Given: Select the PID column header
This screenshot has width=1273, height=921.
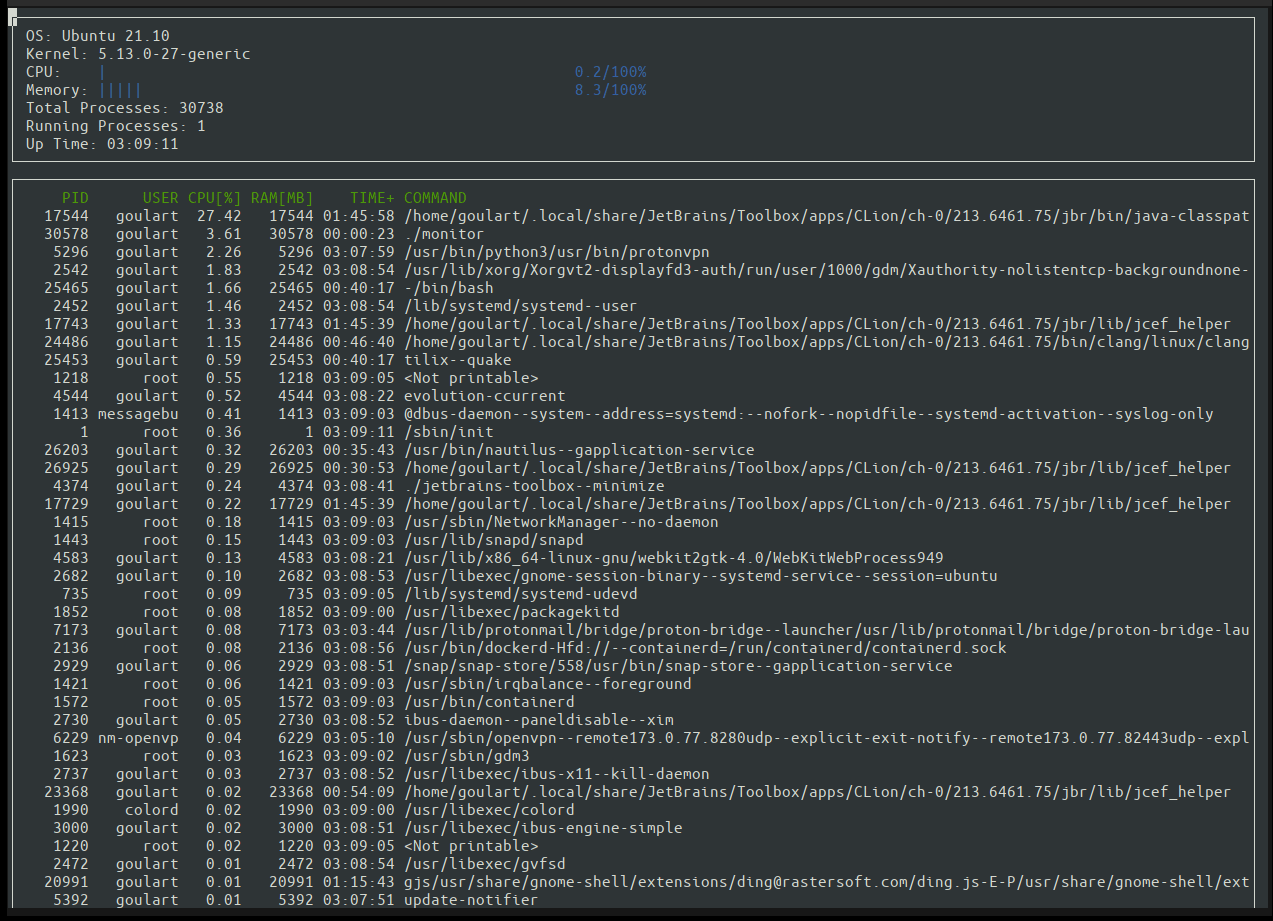Looking at the screenshot, I should coord(74,197).
